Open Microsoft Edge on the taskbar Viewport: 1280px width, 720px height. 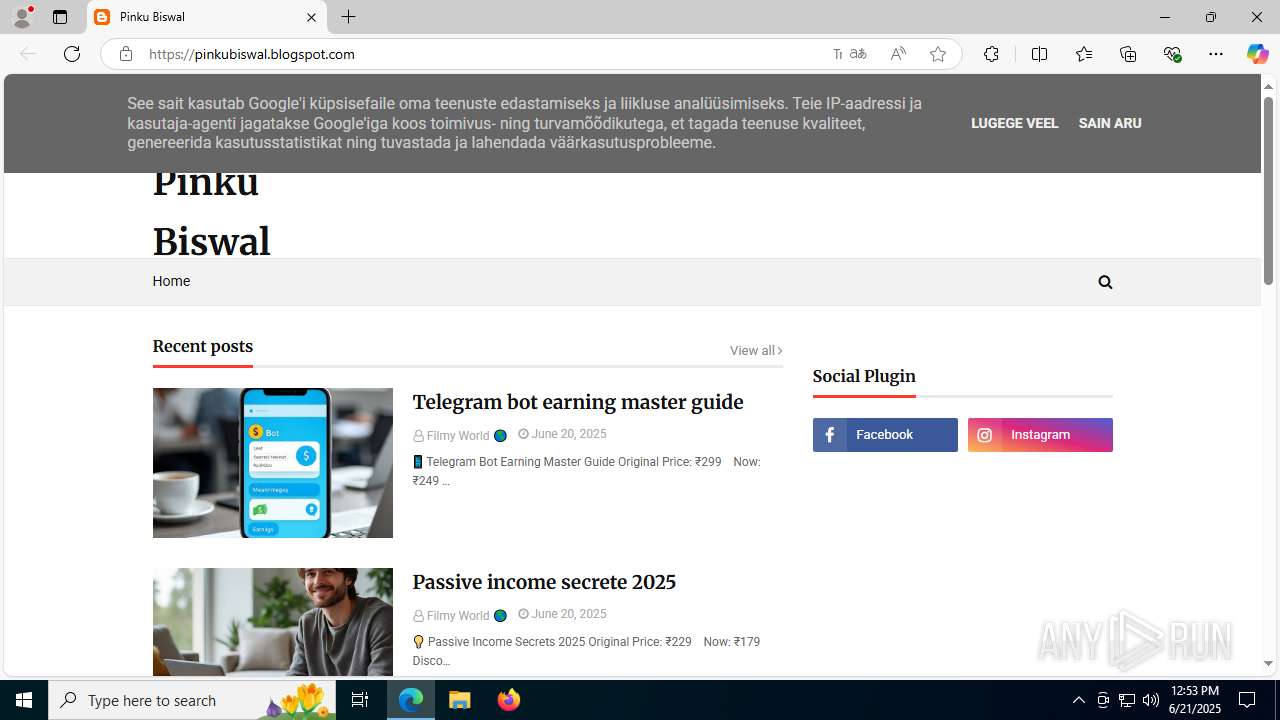[x=411, y=700]
